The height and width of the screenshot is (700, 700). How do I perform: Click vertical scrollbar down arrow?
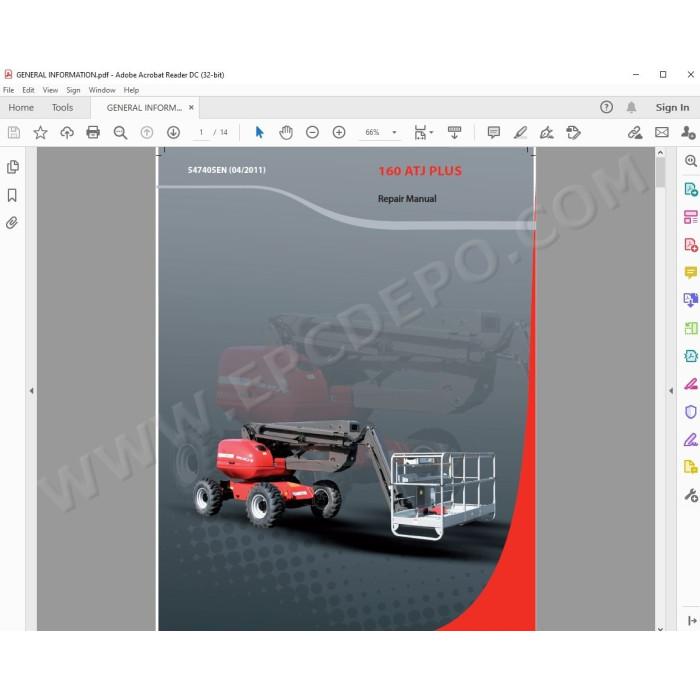click(x=660, y=629)
